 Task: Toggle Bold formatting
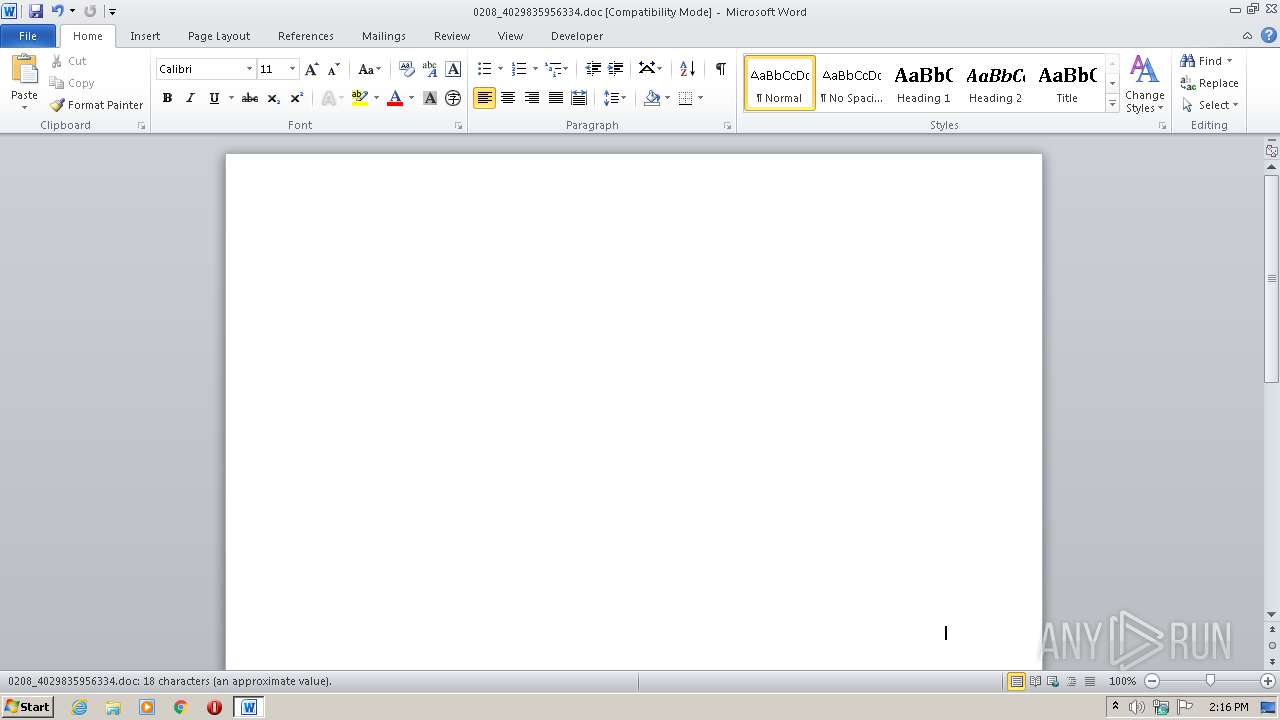[167, 98]
